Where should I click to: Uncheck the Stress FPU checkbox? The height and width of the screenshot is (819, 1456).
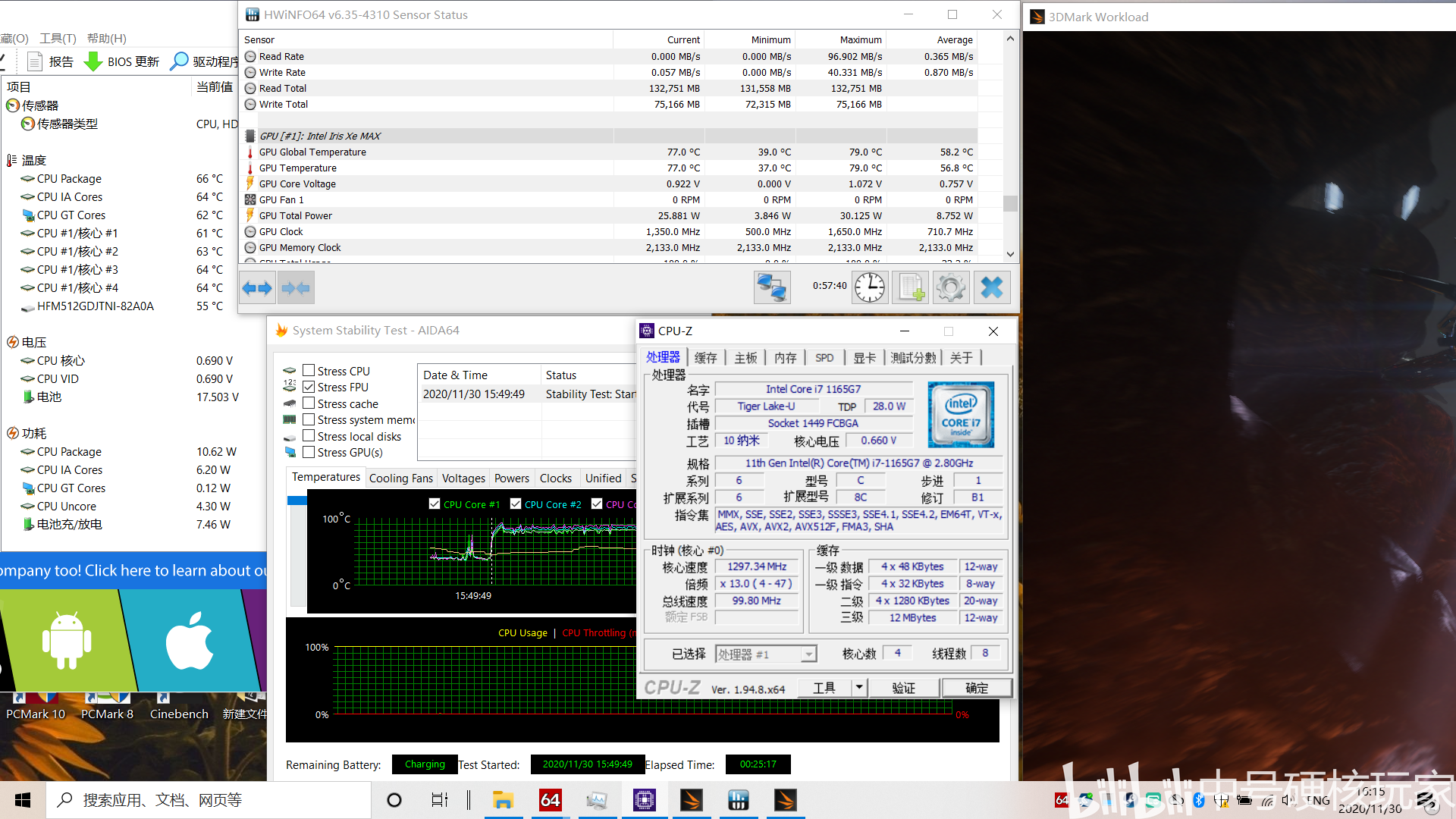tap(309, 387)
